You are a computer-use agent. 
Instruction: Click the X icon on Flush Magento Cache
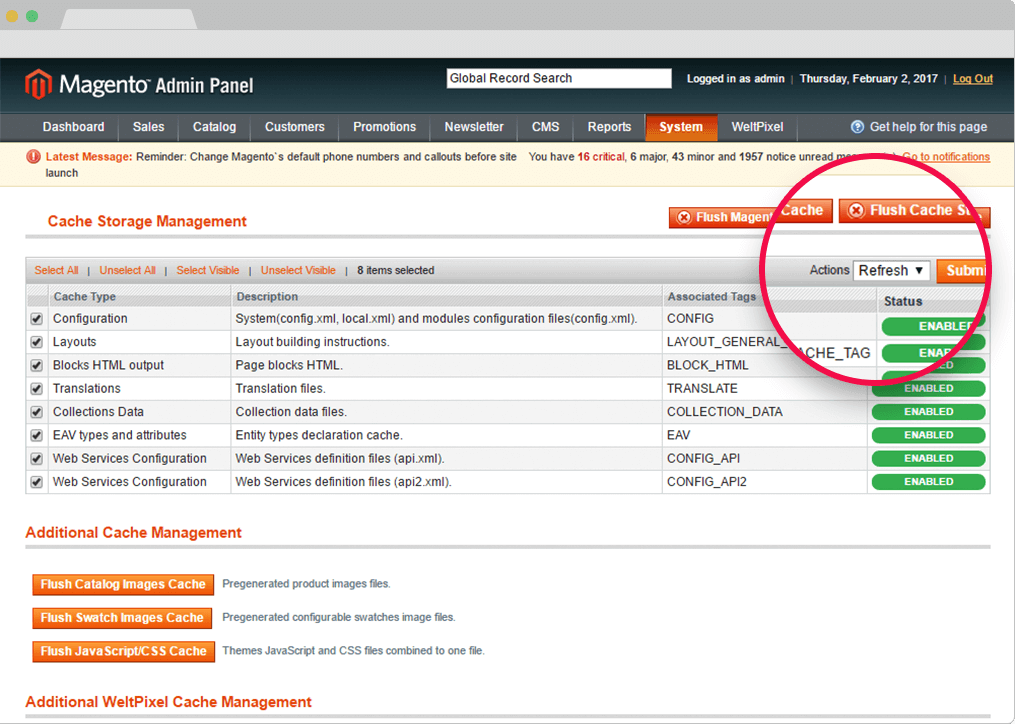point(684,211)
